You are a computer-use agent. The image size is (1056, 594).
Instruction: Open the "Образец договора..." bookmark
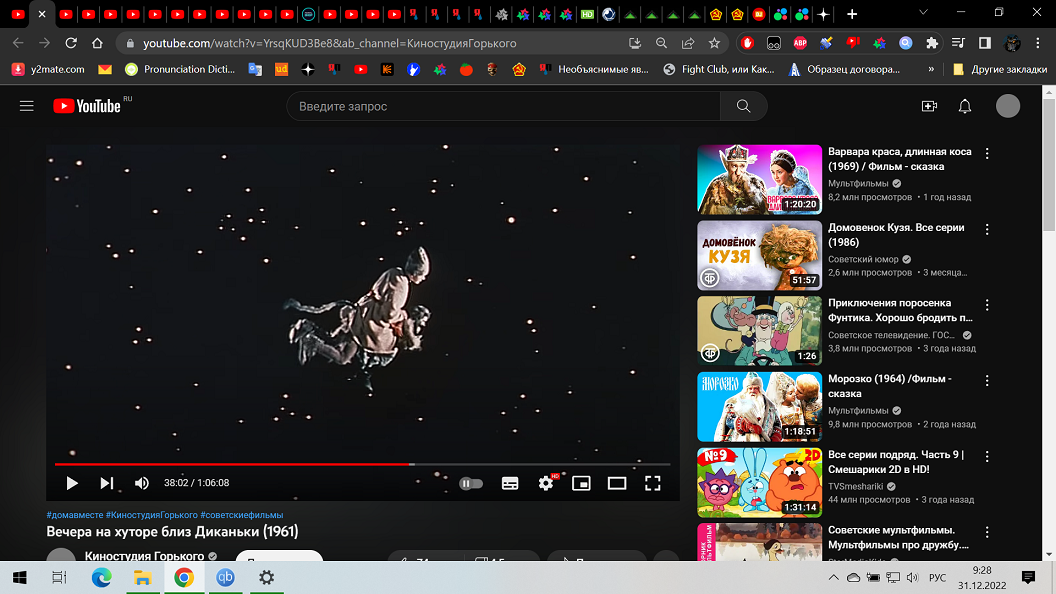[x=844, y=69]
